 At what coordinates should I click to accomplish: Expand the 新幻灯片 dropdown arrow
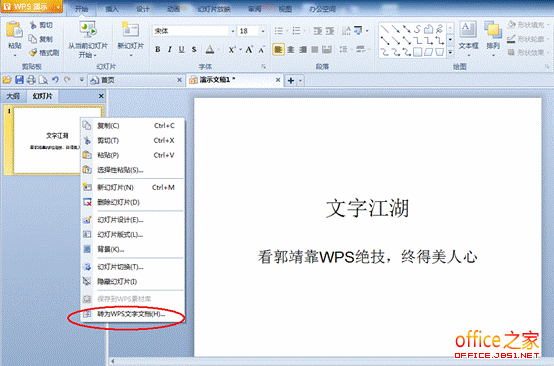pyautogui.click(x=131, y=55)
